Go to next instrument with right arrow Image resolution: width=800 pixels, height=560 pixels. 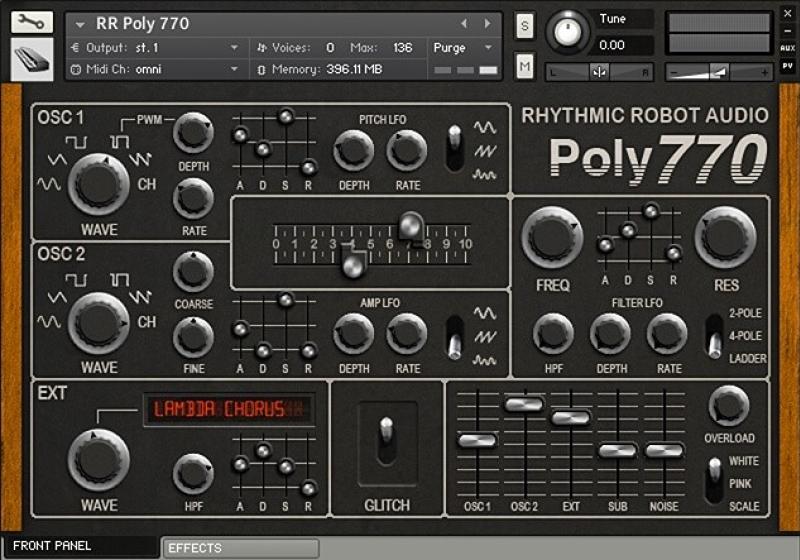[x=487, y=23]
